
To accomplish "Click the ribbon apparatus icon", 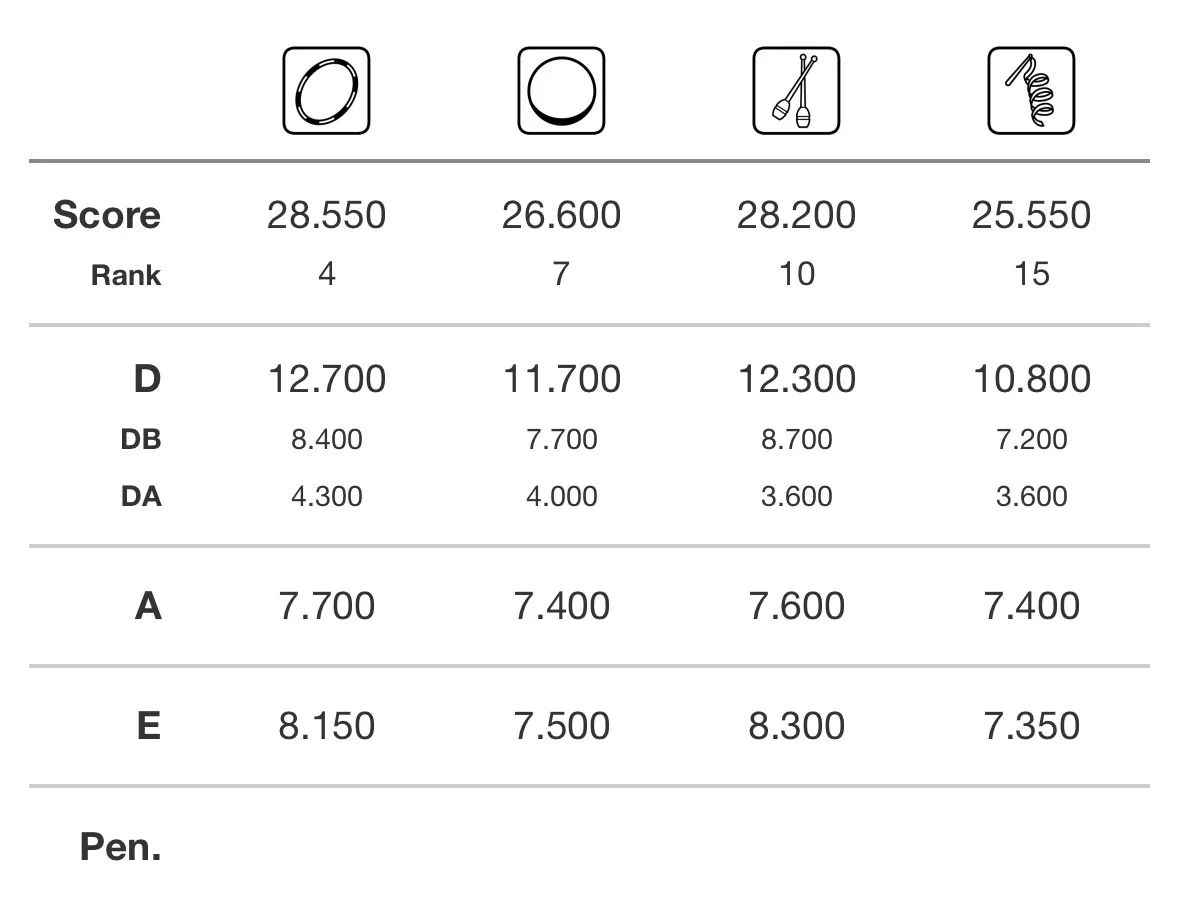I will pos(1031,91).
